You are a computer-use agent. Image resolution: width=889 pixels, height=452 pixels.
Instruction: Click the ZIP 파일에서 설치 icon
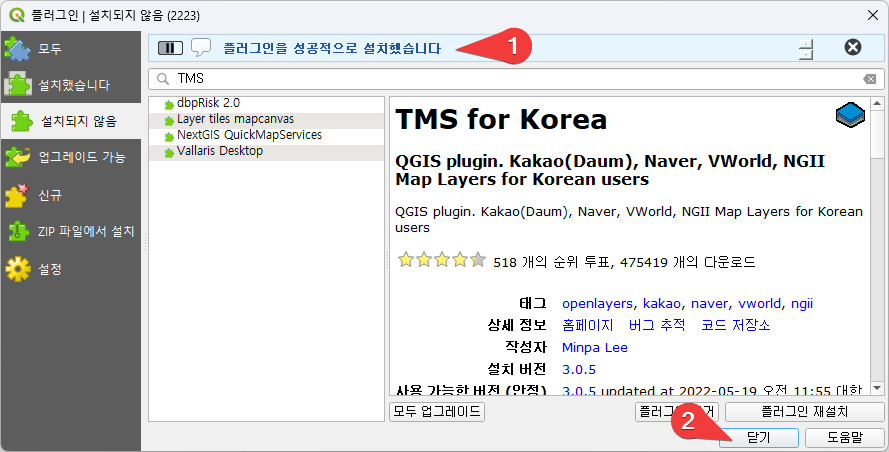pyautogui.click(x=17, y=231)
